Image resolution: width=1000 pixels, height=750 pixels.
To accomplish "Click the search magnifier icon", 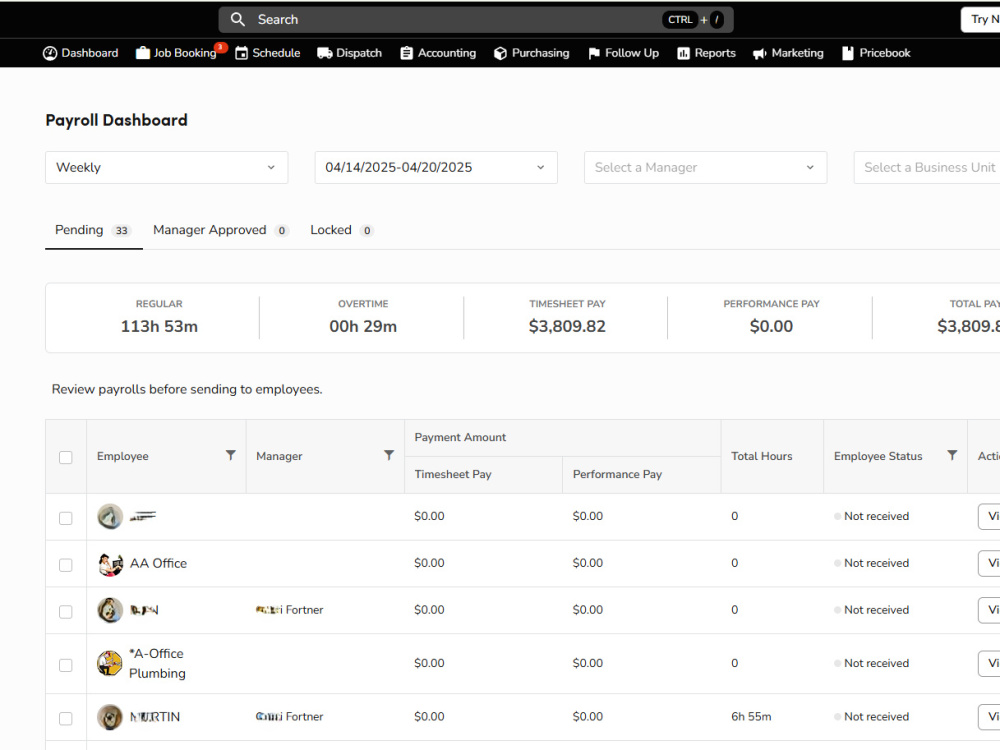I will click(238, 19).
